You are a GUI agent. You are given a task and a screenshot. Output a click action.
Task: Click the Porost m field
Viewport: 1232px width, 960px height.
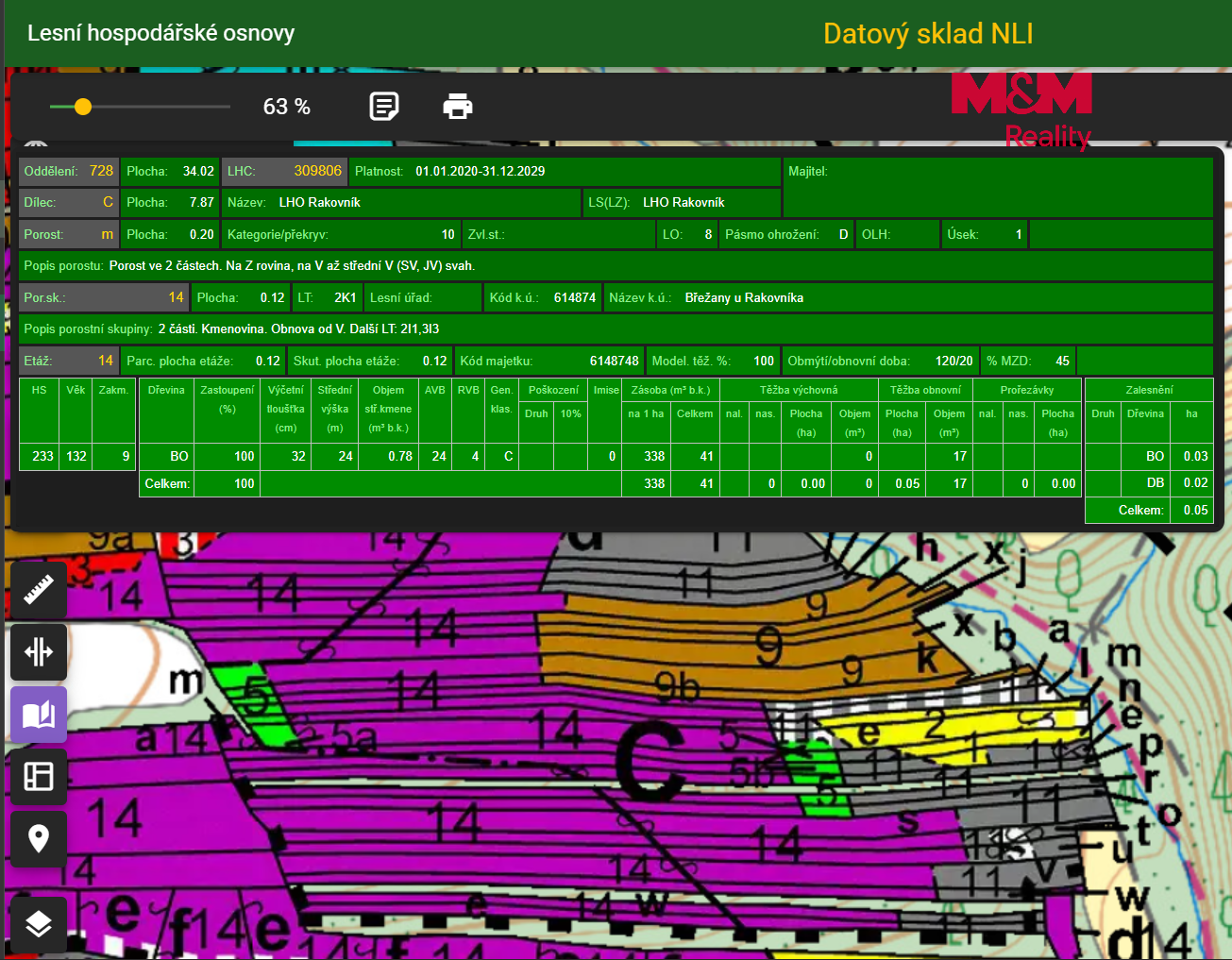tap(69, 234)
